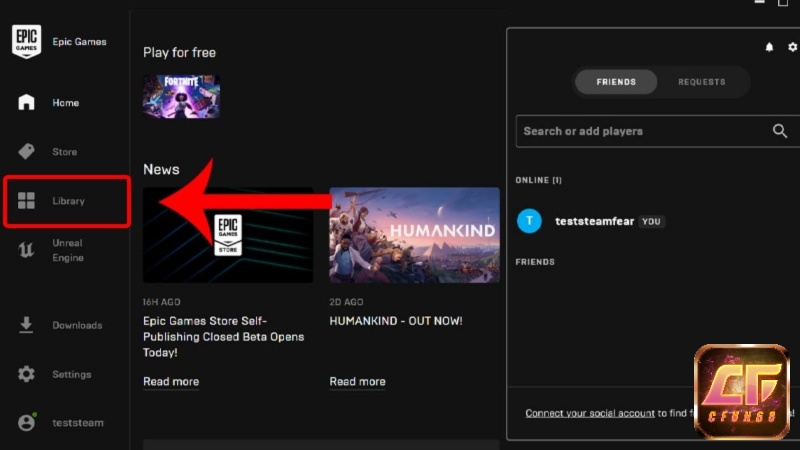Click the FRIENDS section header in list
The height and width of the screenshot is (450, 800).
coord(535,262)
